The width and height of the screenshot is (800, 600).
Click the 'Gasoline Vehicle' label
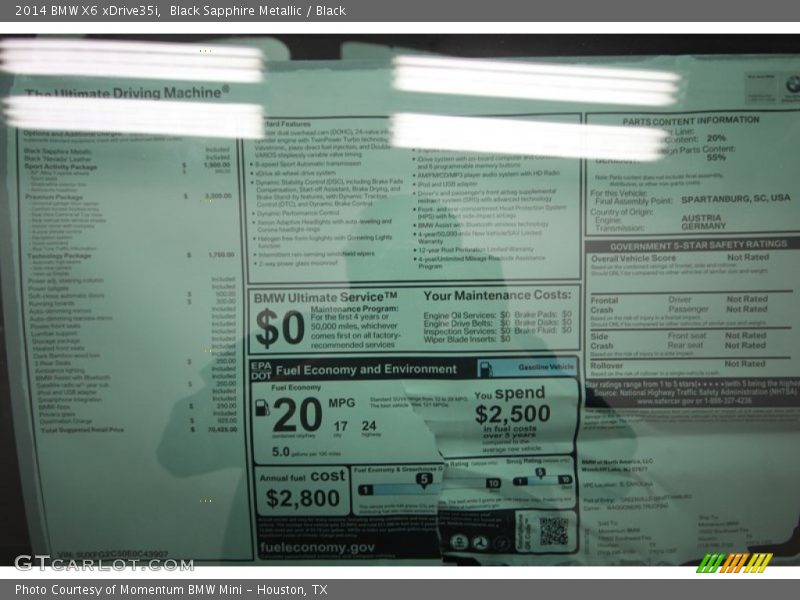(x=546, y=367)
